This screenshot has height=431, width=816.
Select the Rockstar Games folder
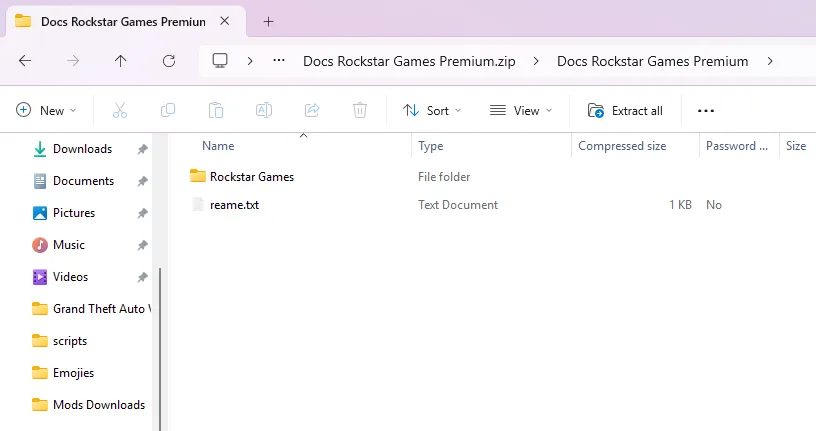pos(252,176)
